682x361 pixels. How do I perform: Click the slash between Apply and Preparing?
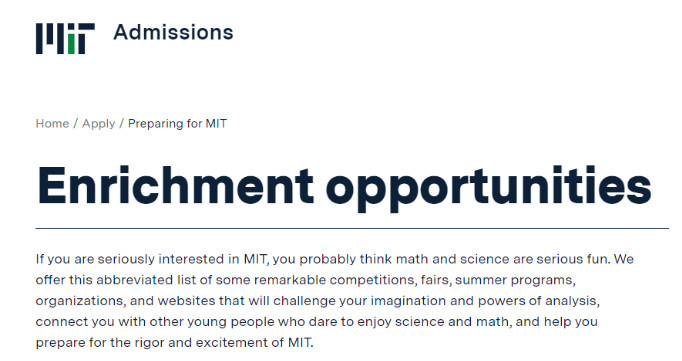pyautogui.click(x=122, y=124)
